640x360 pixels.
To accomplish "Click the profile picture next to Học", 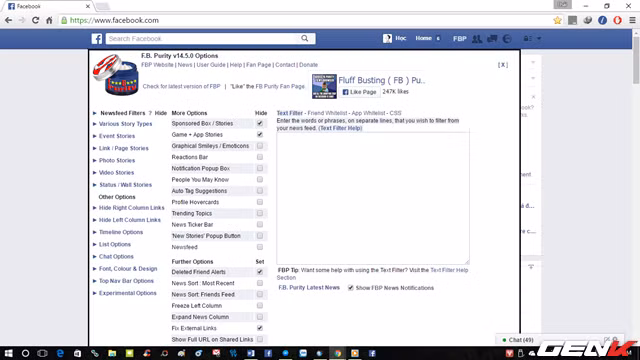I will click(x=387, y=38).
